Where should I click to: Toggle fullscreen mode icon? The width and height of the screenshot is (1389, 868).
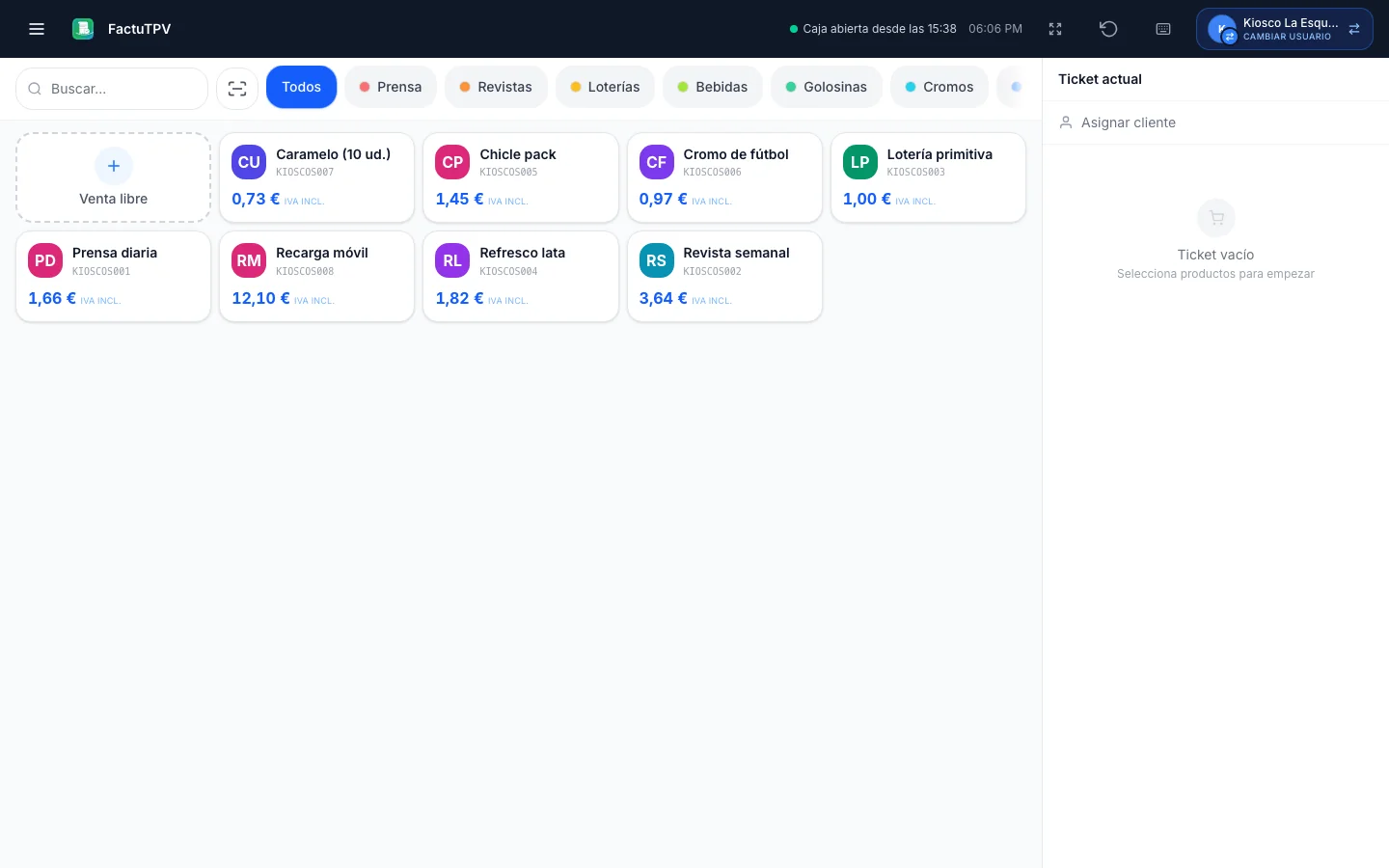pos(1055,29)
